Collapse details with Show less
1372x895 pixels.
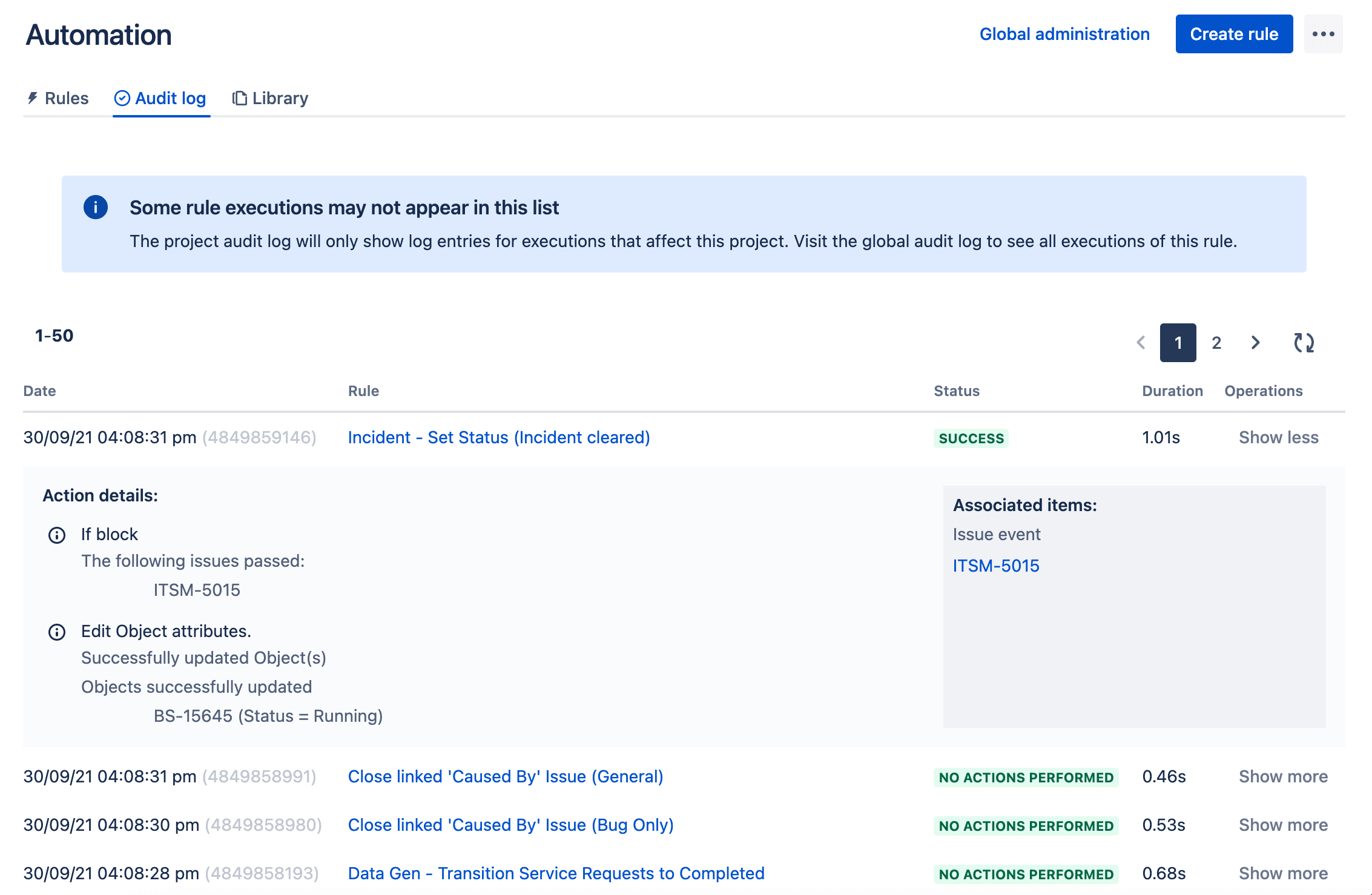coord(1278,437)
